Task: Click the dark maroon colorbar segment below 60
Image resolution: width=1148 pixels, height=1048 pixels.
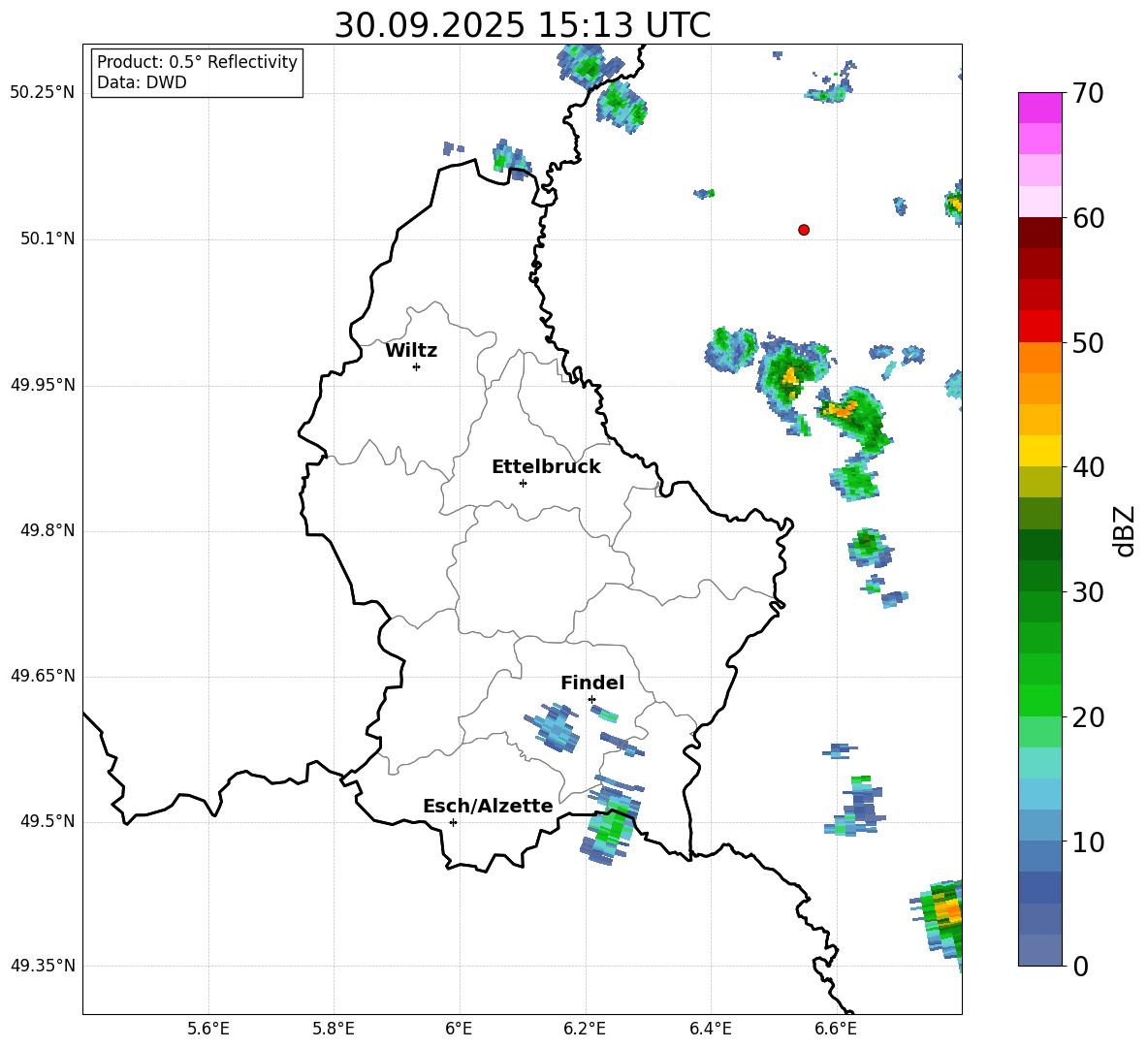Action: point(1040,233)
